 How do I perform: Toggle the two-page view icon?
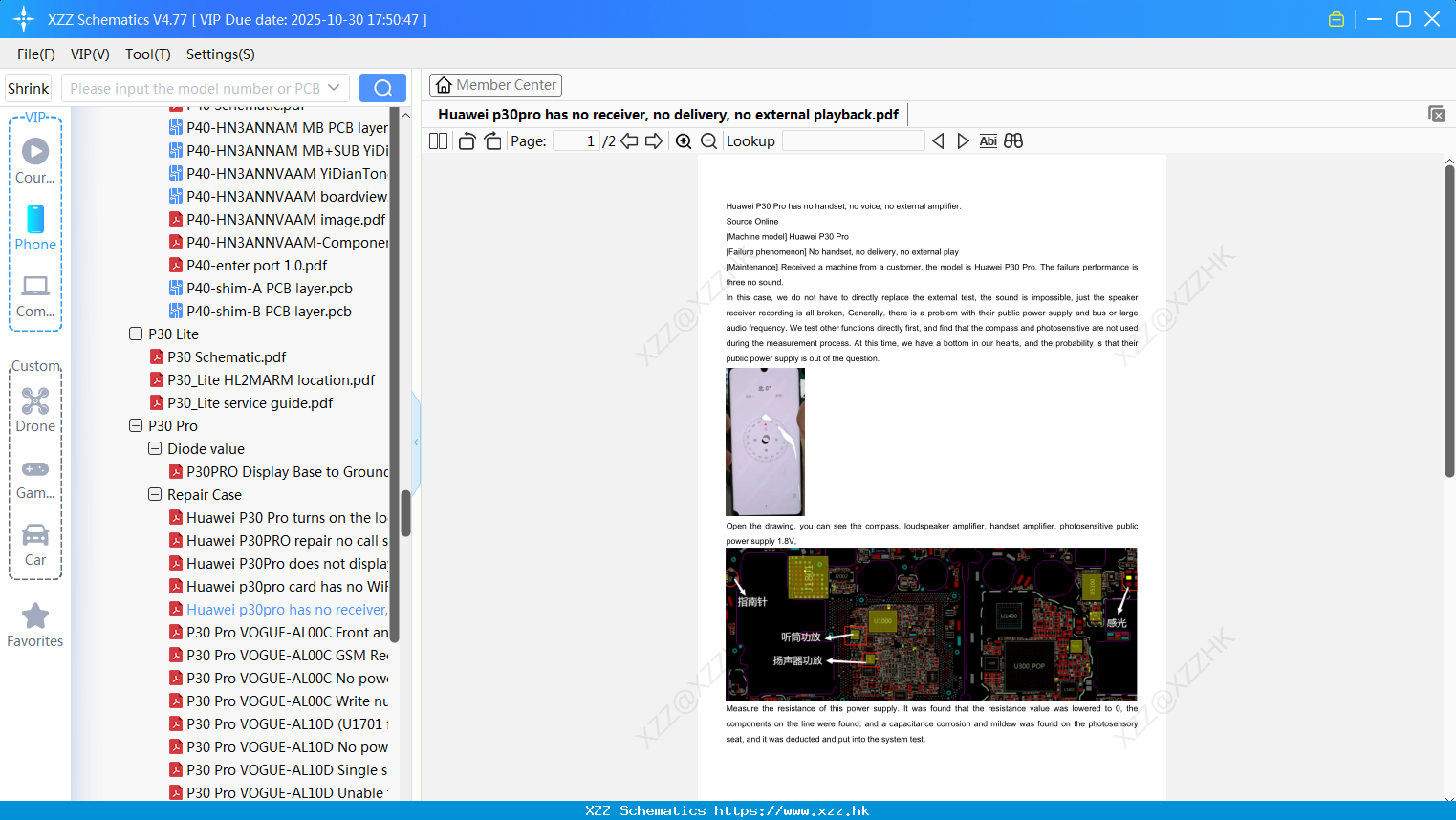pos(438,141)
